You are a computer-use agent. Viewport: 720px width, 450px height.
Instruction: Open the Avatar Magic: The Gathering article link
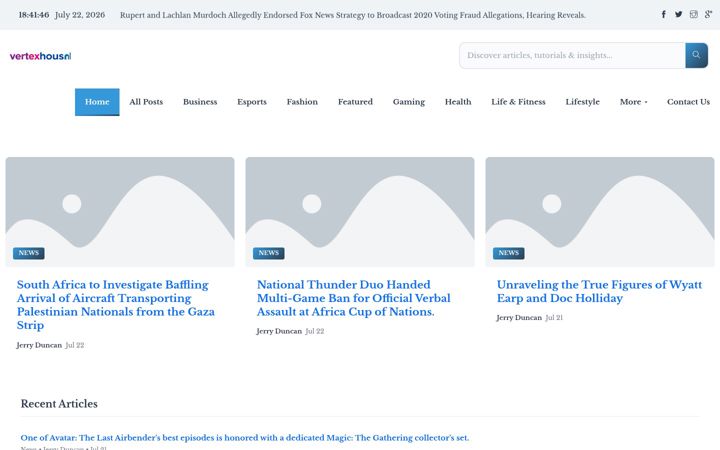pyautogui.click(x=245, y=438)
